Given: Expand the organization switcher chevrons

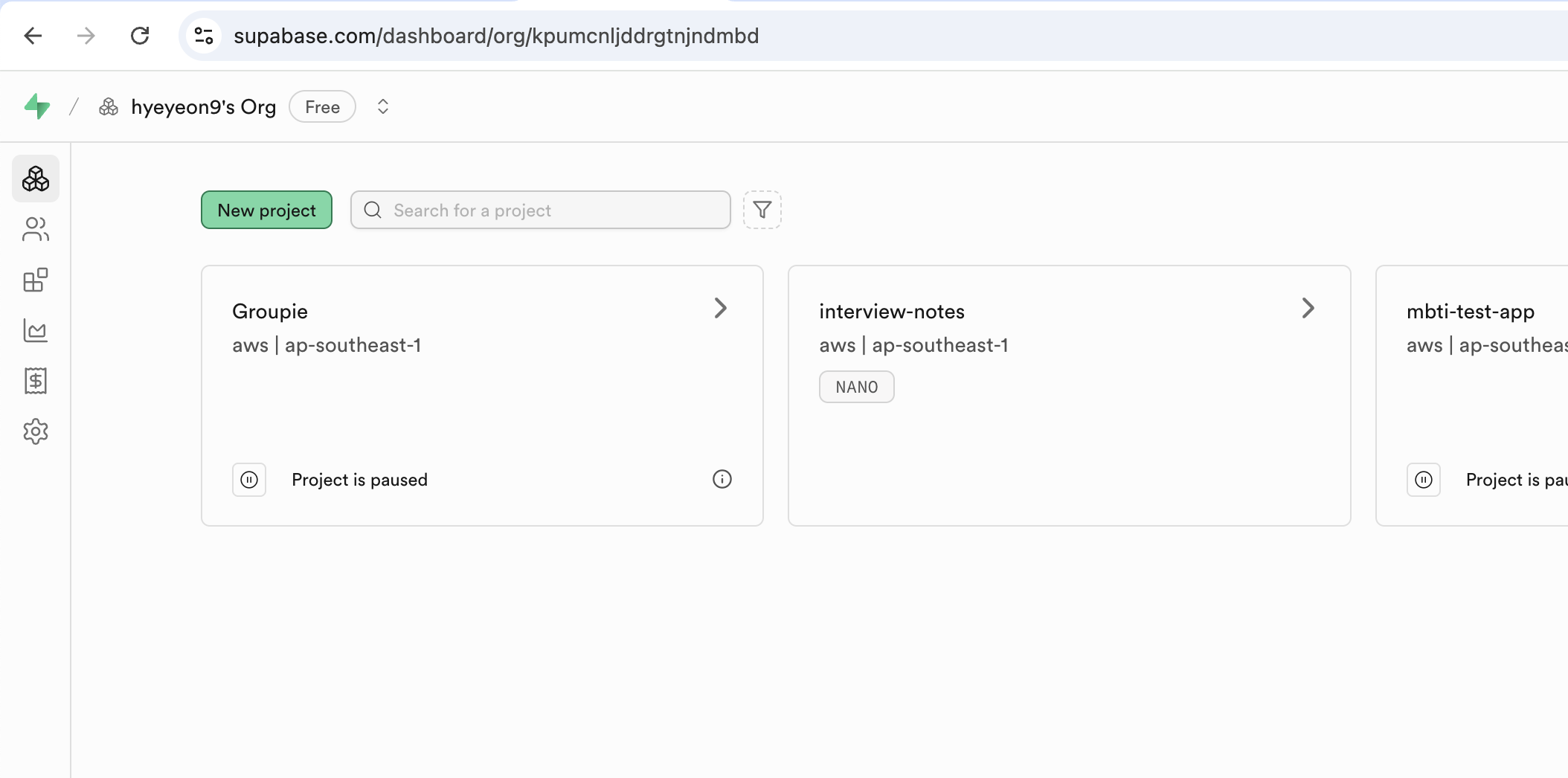Looking at the screenshot, I should coord(383,107).
